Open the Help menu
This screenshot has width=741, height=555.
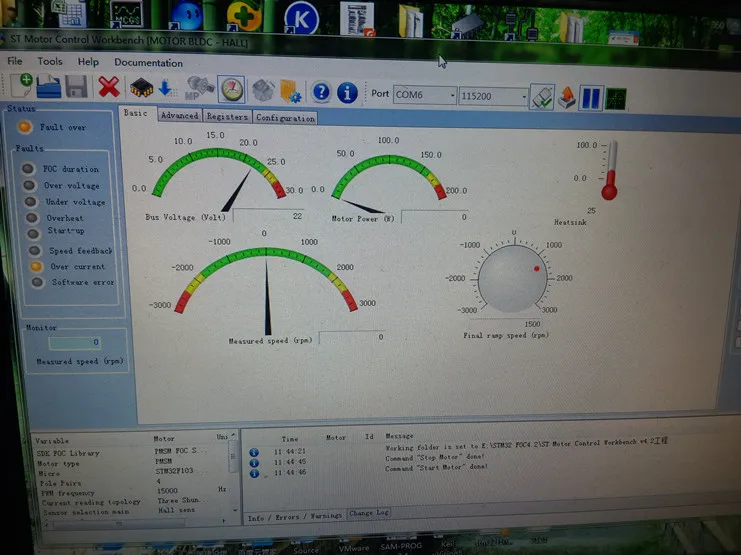click(x=88, y=62)
